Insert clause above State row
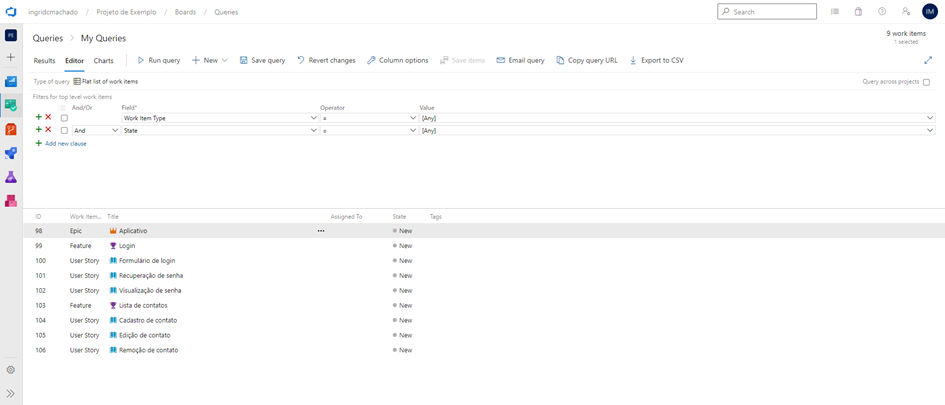 point(39,130)
